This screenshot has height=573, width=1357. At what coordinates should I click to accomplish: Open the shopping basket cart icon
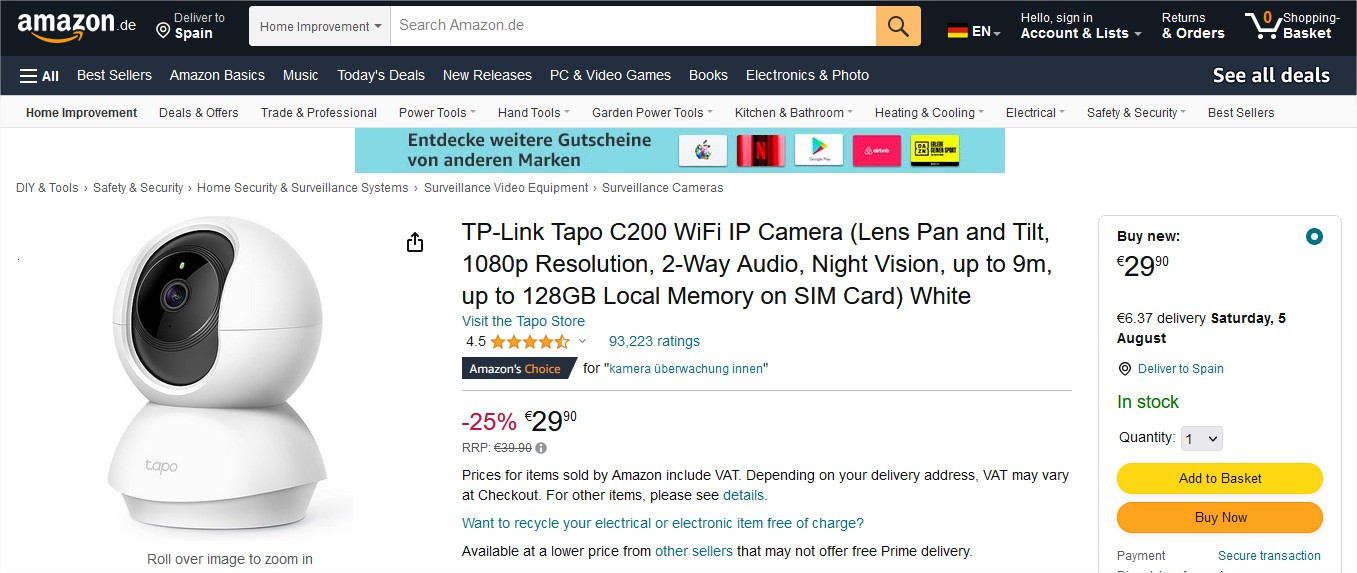[1262, 25]
